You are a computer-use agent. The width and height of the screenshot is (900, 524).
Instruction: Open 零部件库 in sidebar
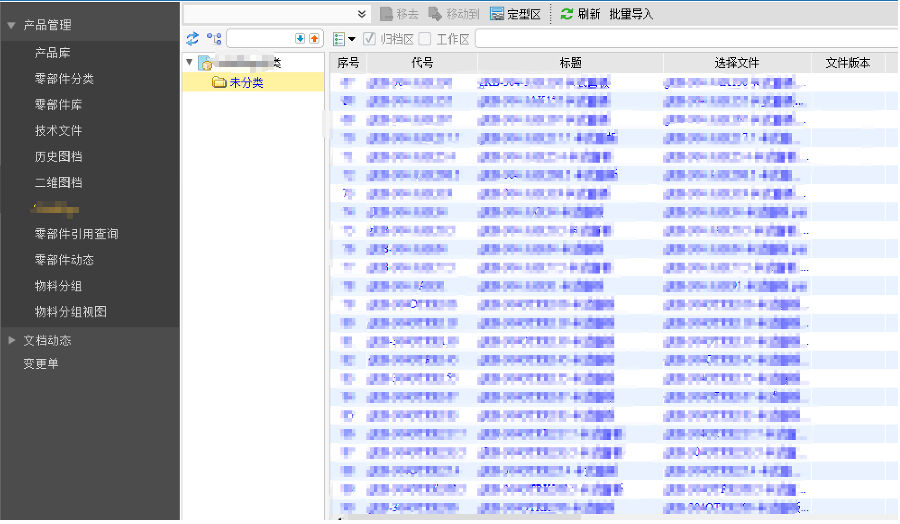click(59, 104)
